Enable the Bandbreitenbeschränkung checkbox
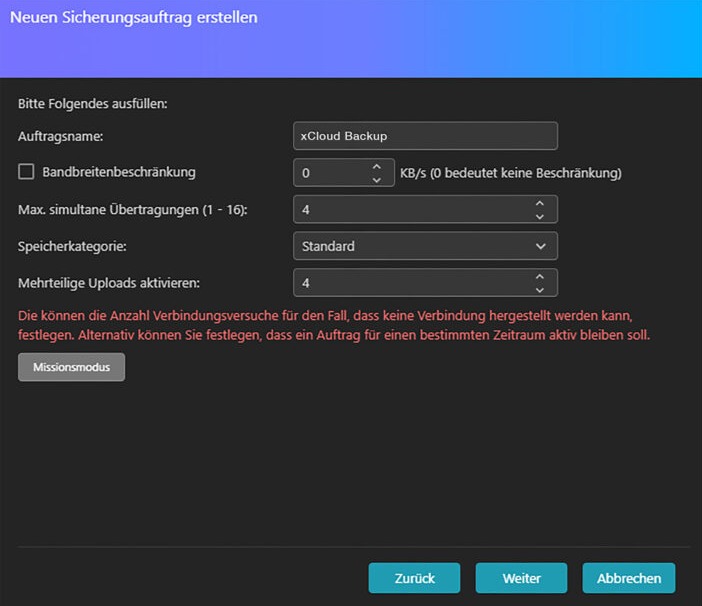 [26, 172]
